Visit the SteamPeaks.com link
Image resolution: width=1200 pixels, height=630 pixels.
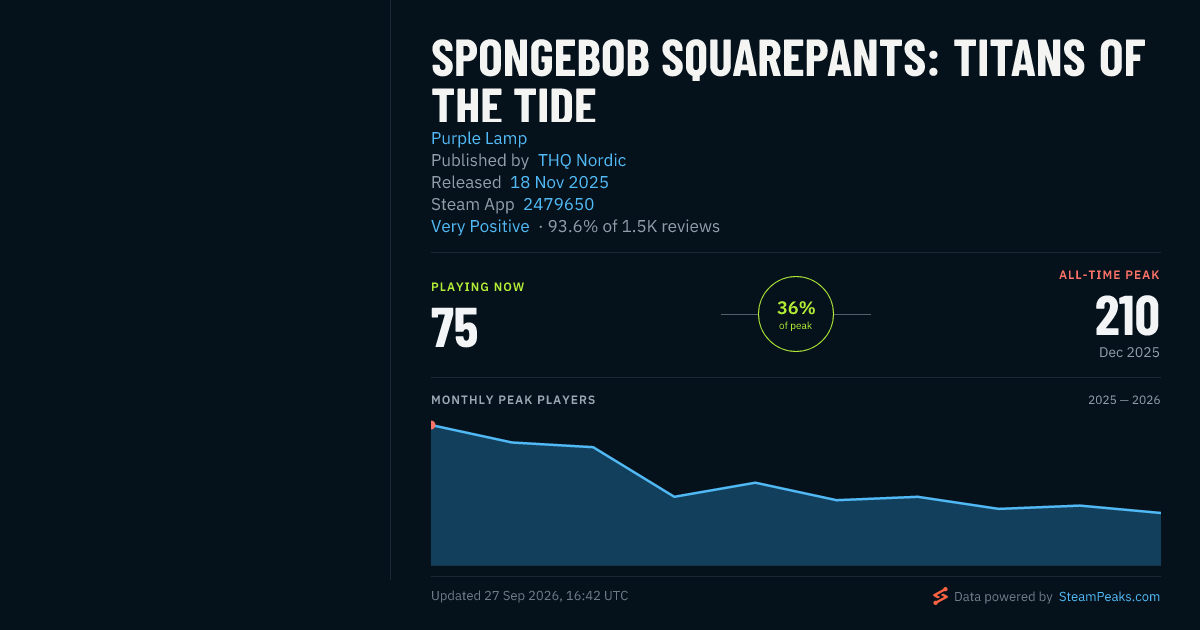coord(1109,596)
